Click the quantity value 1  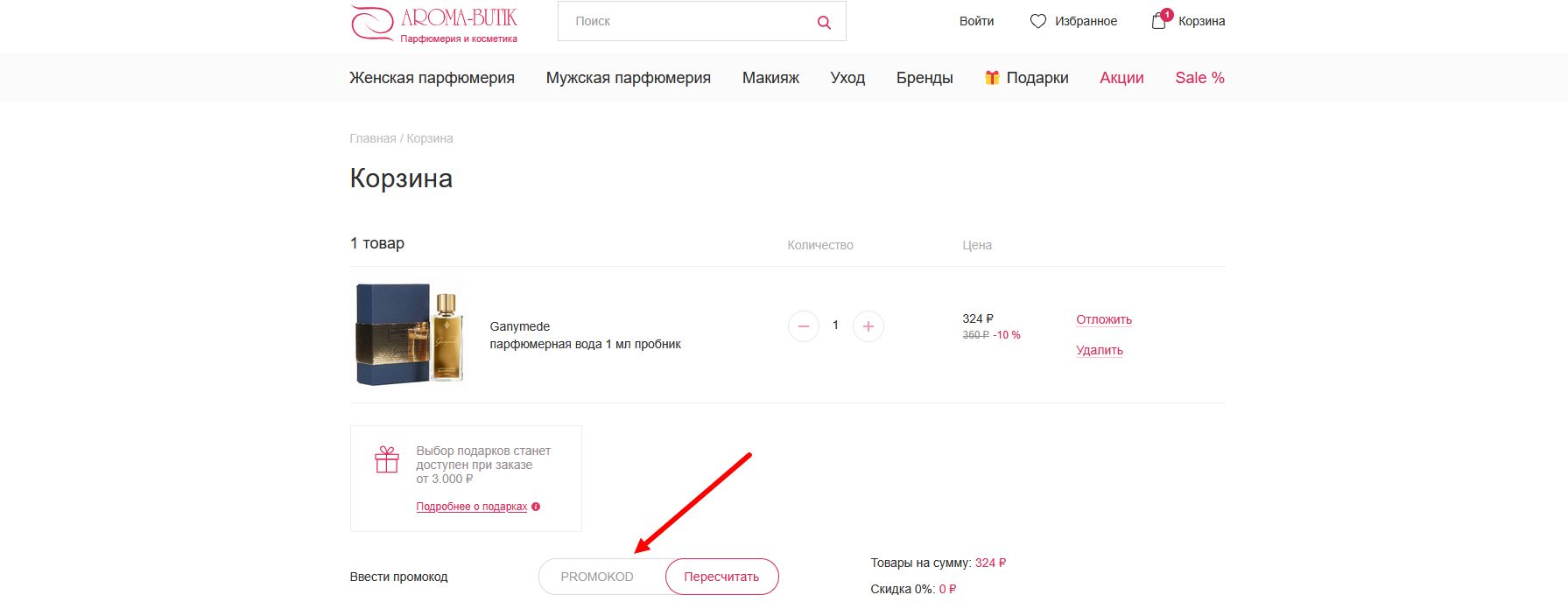[x=835, y=325]
